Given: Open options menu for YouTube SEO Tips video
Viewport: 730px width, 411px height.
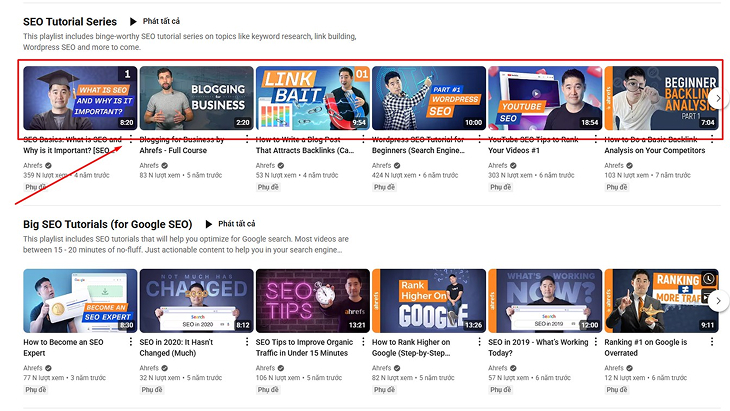Looking at the screenshot, I should (x=595, y=139).
